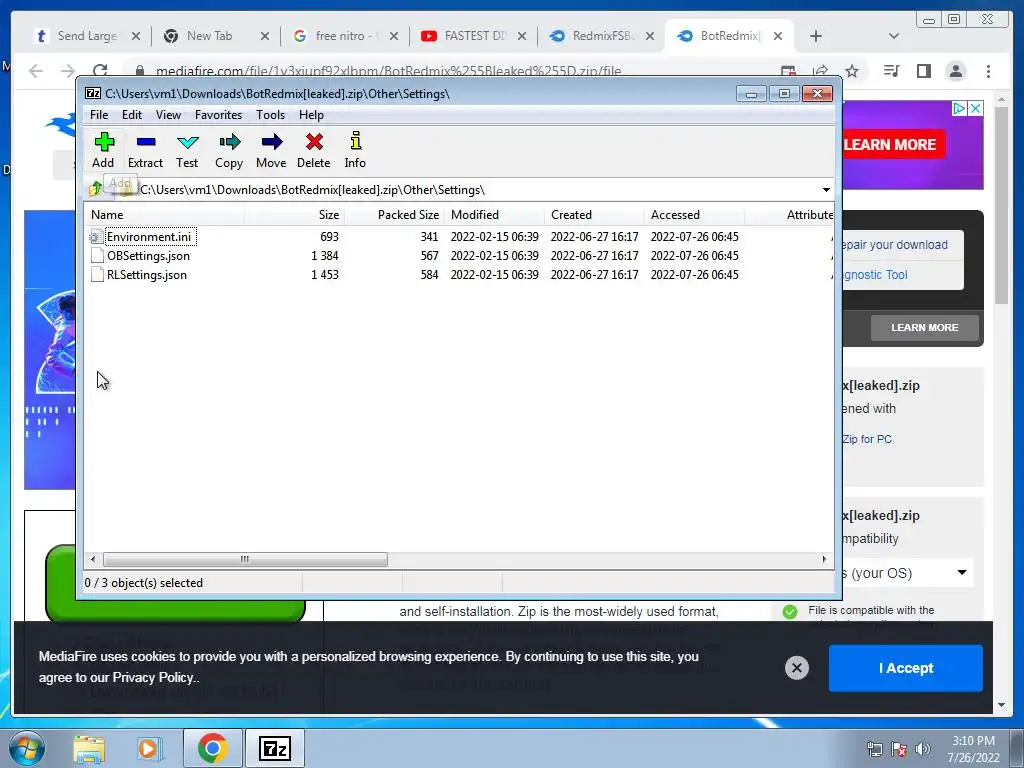Open the Favorites menu
The height and width of the screenshot is (768, 1024).
218,115
